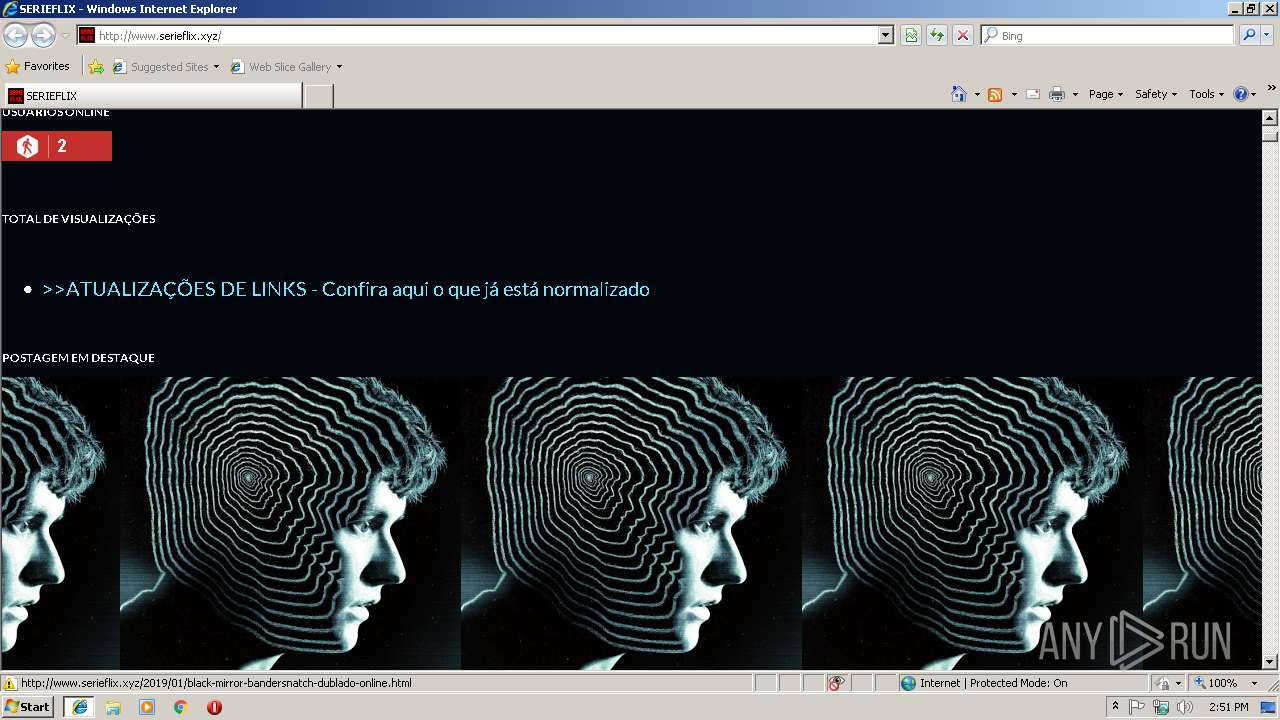1280x720 pixels.
Task: Open the security lock status dropdown
Action: point(1167,683)
